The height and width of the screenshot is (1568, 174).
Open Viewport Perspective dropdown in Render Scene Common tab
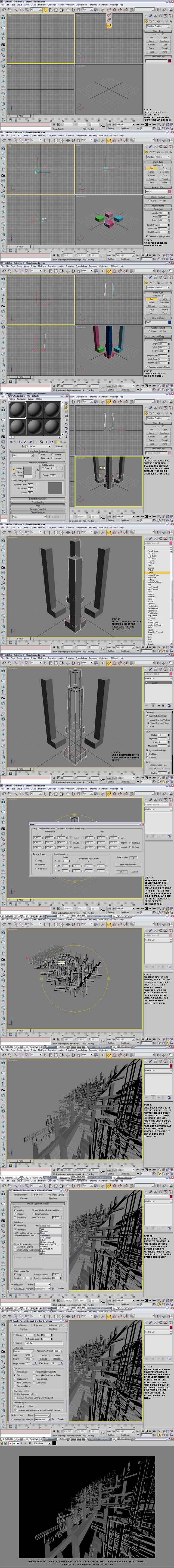pos(43,1419)
